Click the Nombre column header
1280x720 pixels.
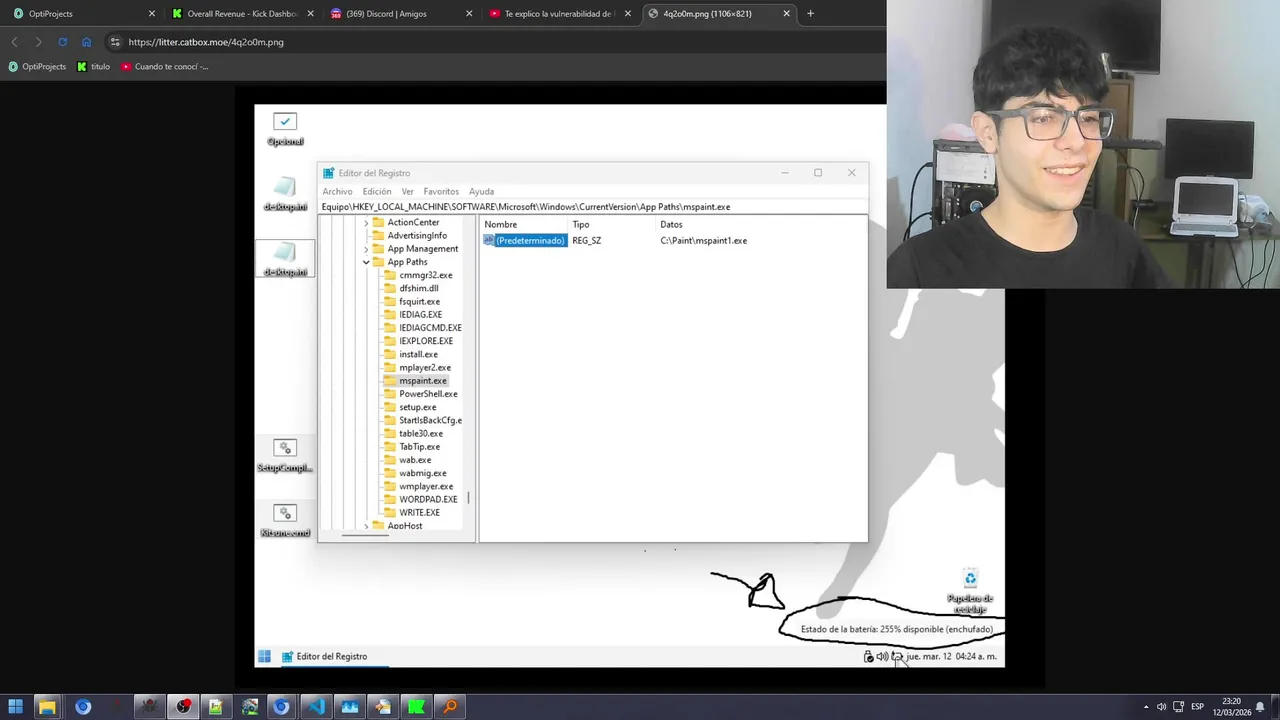501,225
